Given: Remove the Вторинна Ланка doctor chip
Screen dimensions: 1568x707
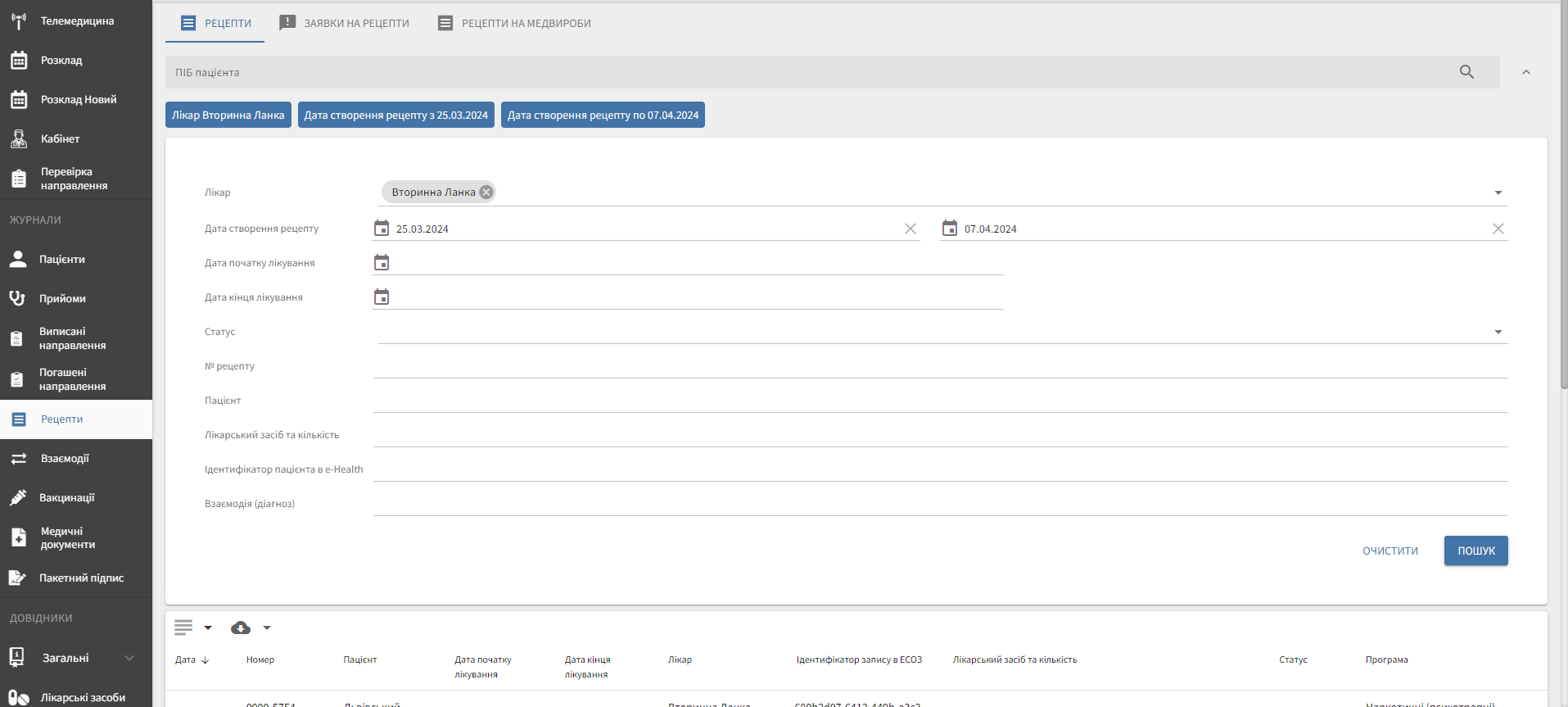Looking at the screenshot, I should 486,193.
